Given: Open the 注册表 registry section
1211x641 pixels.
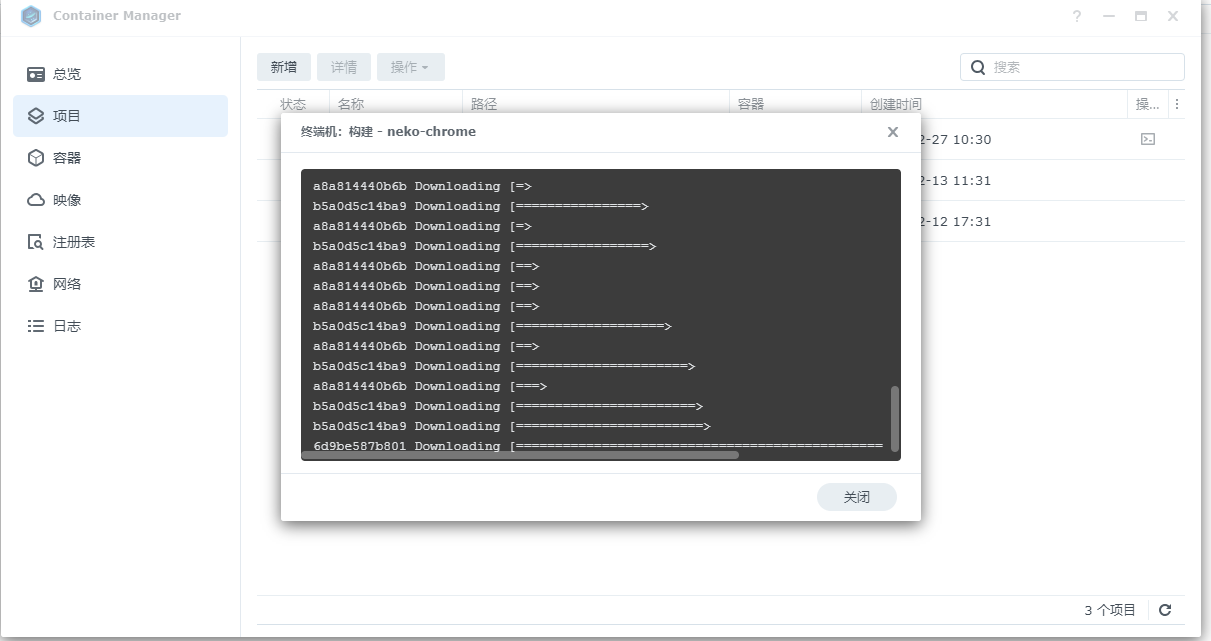Looking at the screenshot, I should [x=73, y=242].
